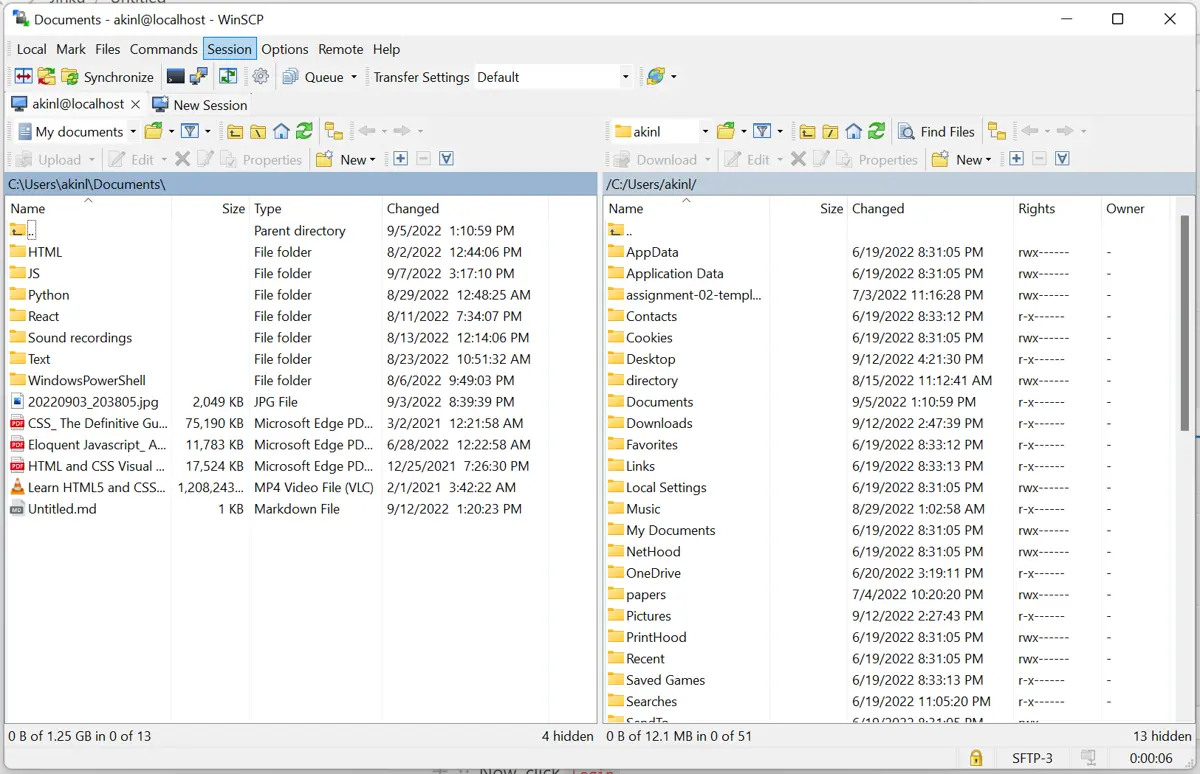Screen dimensions: 1200x774
Task: Open the Session menu
Action: pos(230,49)
